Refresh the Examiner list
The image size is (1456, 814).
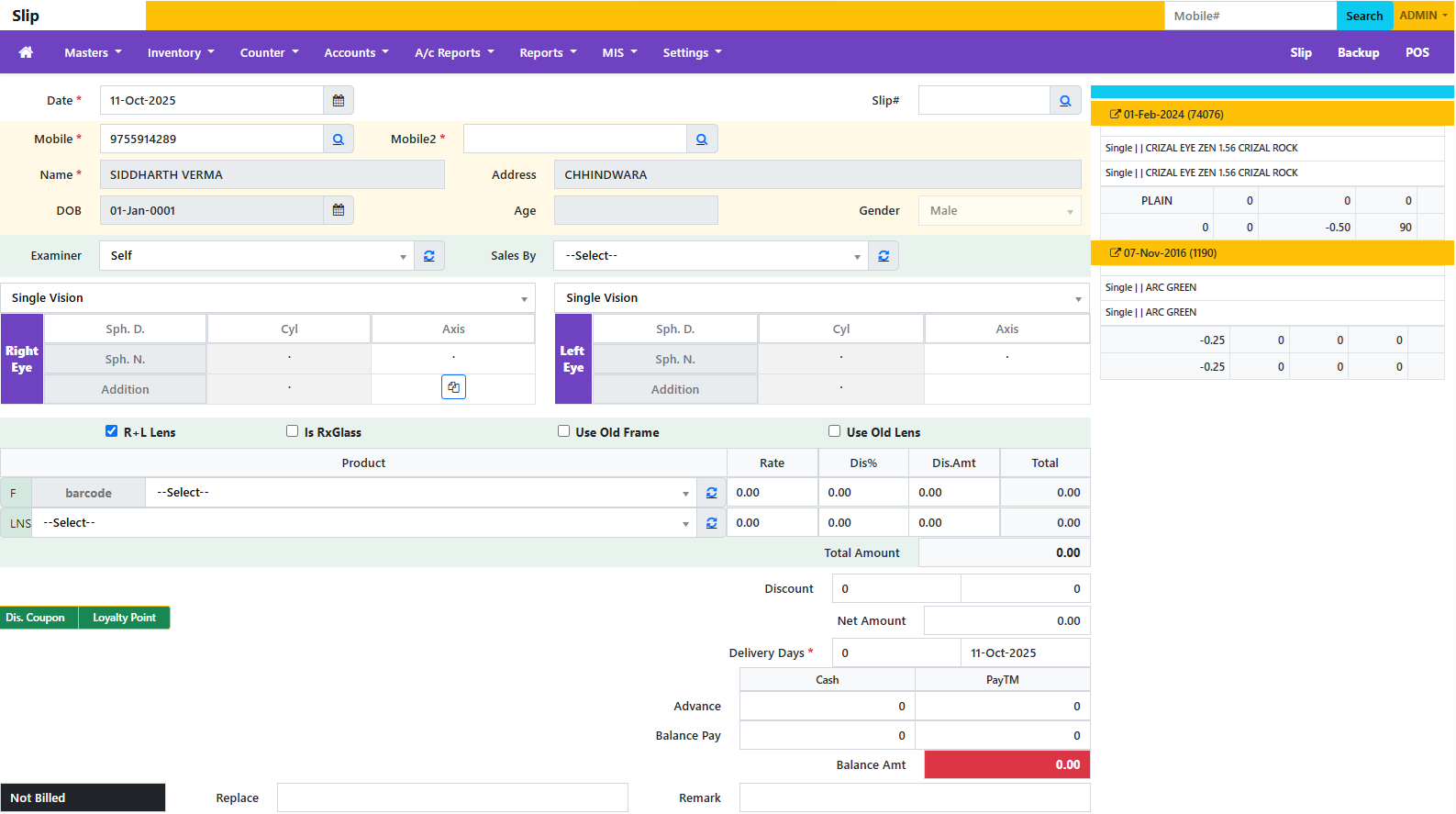coord(429,256)
